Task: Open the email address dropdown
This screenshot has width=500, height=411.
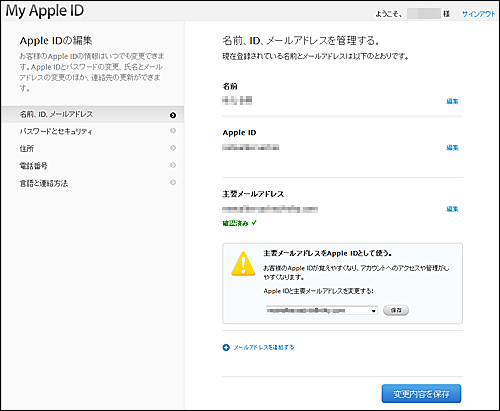Action: point(322,310)
